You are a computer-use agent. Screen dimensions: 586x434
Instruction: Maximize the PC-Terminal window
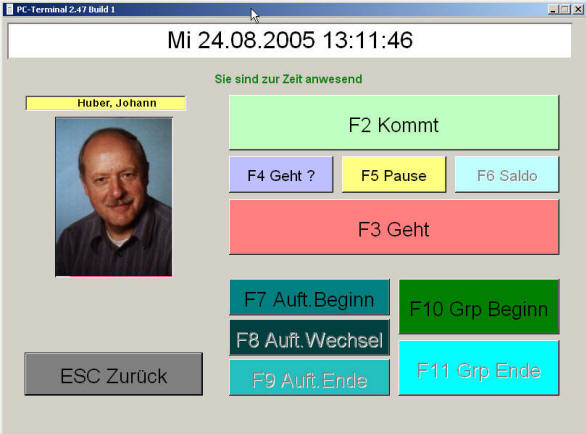coord(565,10)
